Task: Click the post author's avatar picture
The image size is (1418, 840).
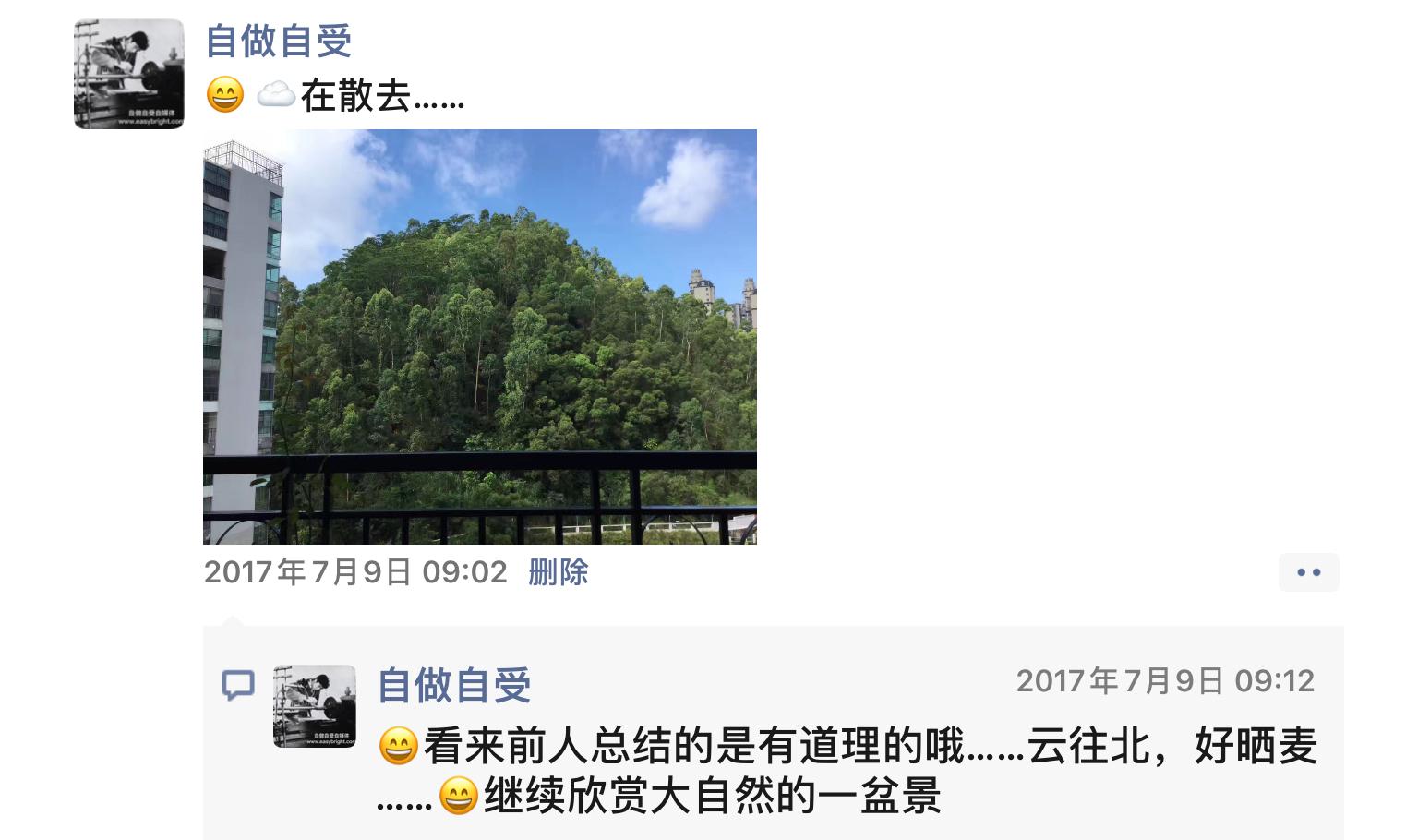Action: [x=129, y=74]
